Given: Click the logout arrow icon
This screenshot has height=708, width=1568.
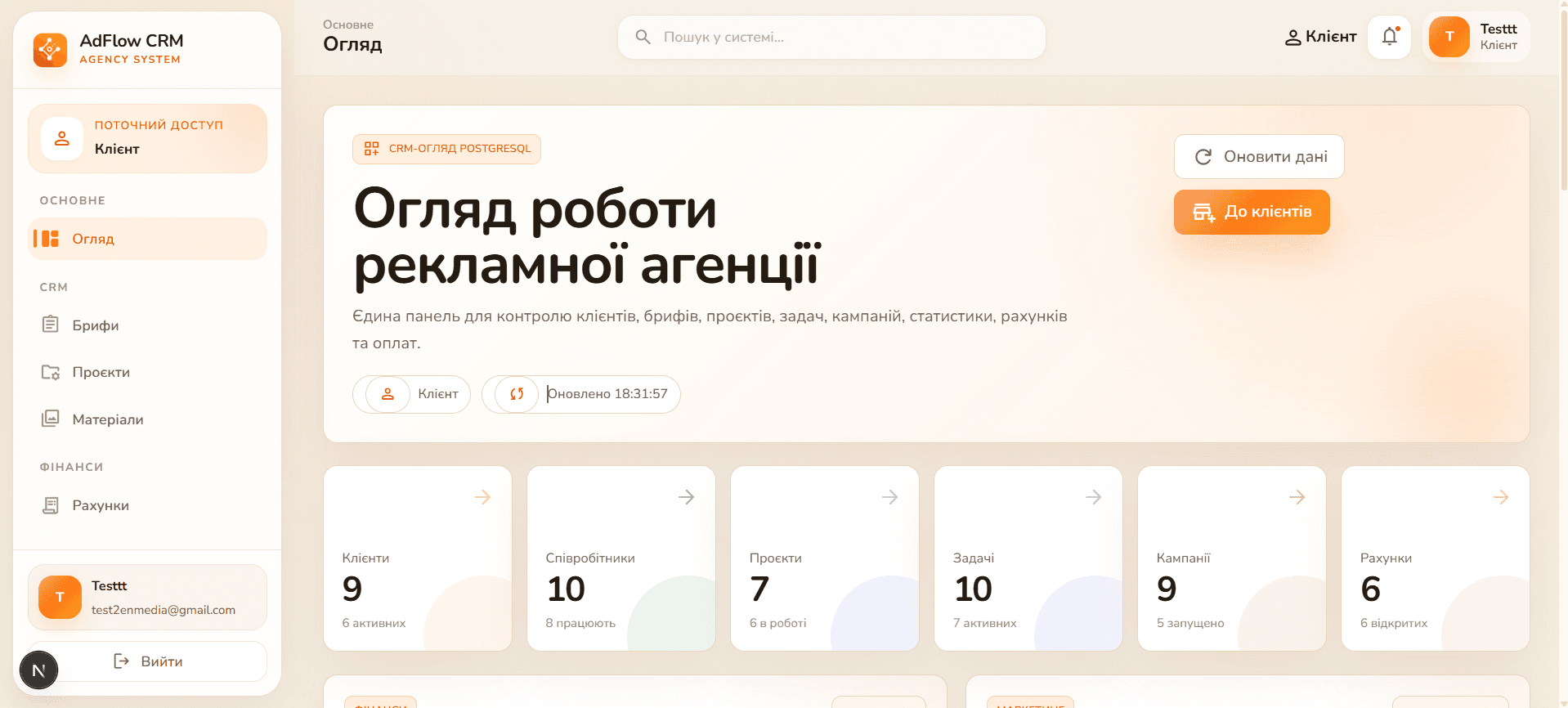Looking at the screenshot, I should [121, 661].
